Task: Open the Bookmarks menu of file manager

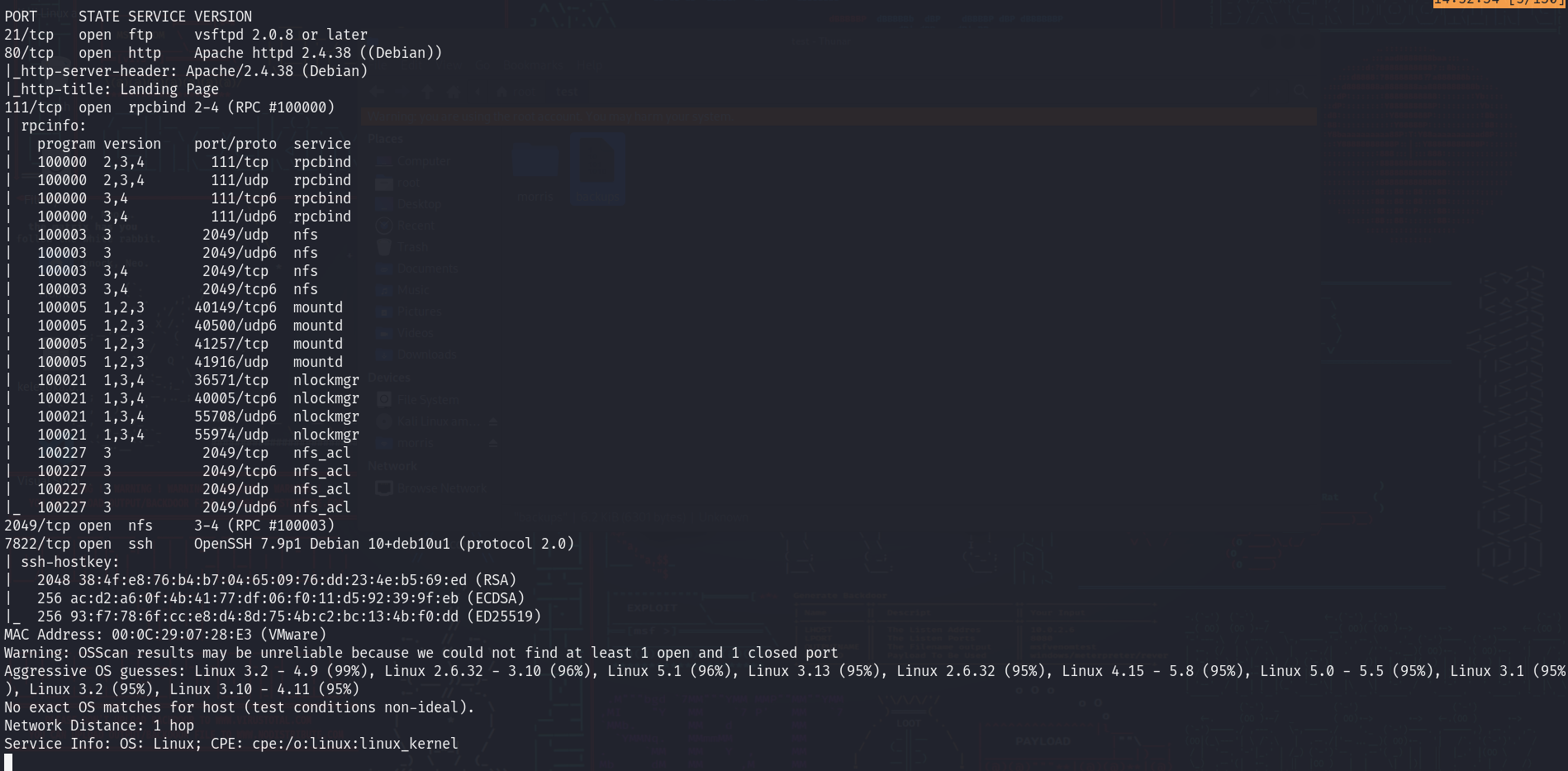Action: coord(533,65)
